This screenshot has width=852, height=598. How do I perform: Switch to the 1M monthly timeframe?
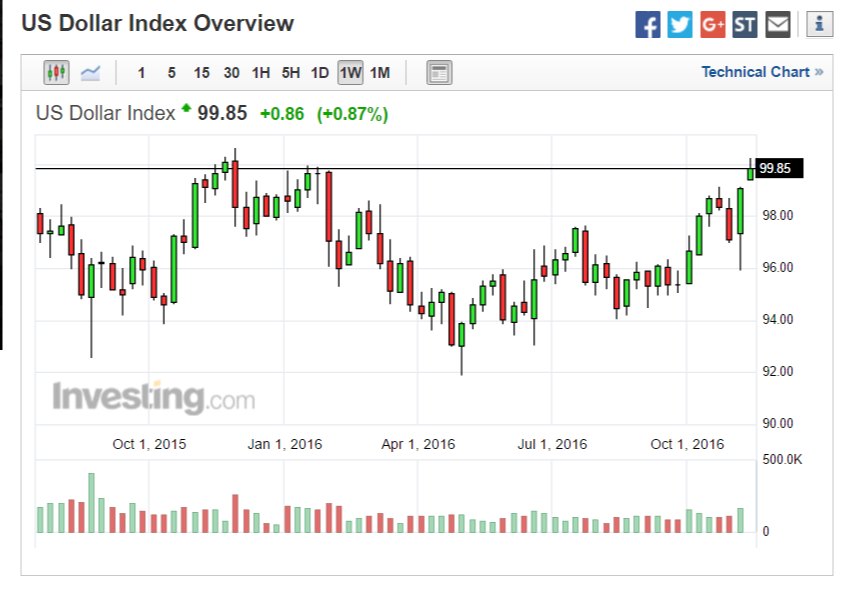pyautogui.click(x=380, y=73)
